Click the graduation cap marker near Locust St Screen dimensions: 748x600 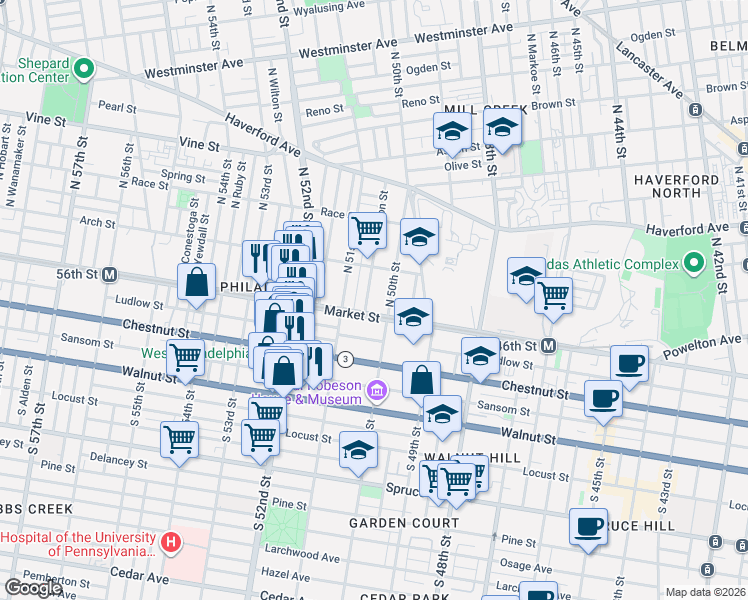point(358,452)
